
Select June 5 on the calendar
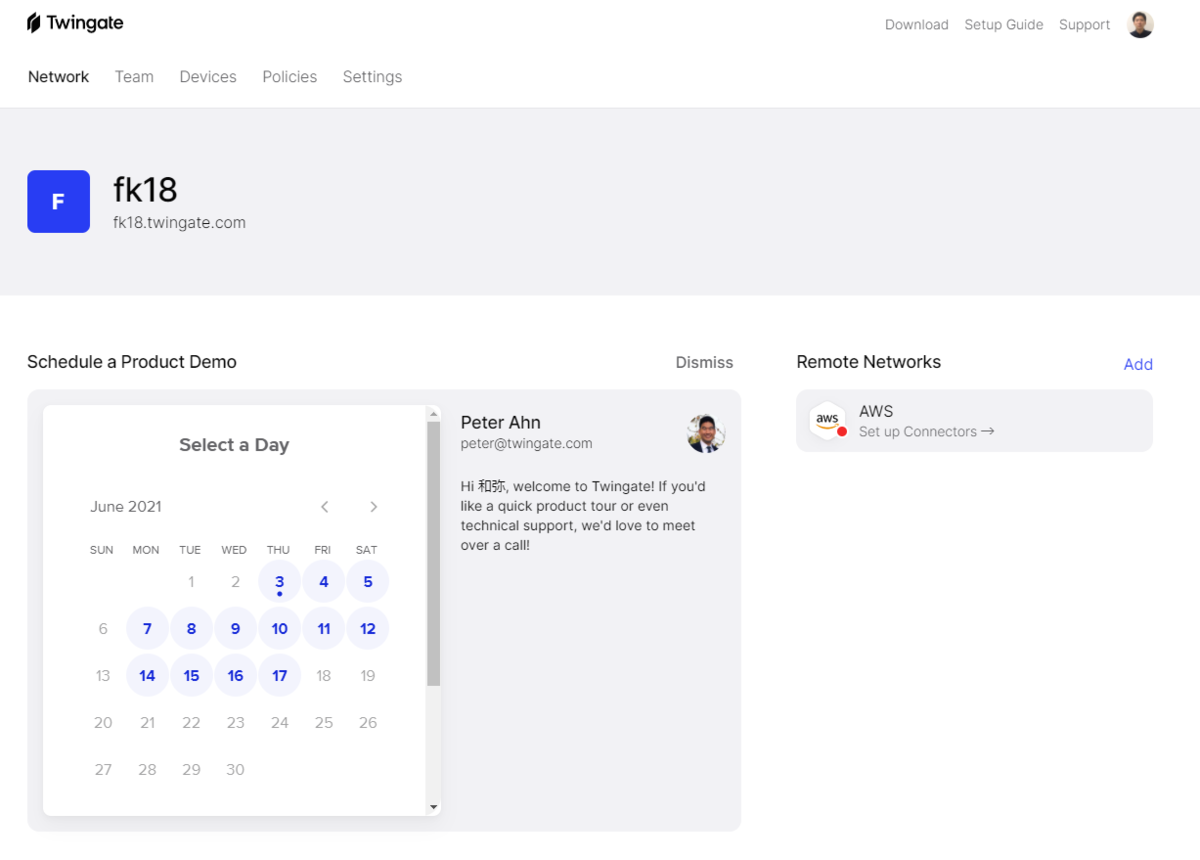[368, 582]
